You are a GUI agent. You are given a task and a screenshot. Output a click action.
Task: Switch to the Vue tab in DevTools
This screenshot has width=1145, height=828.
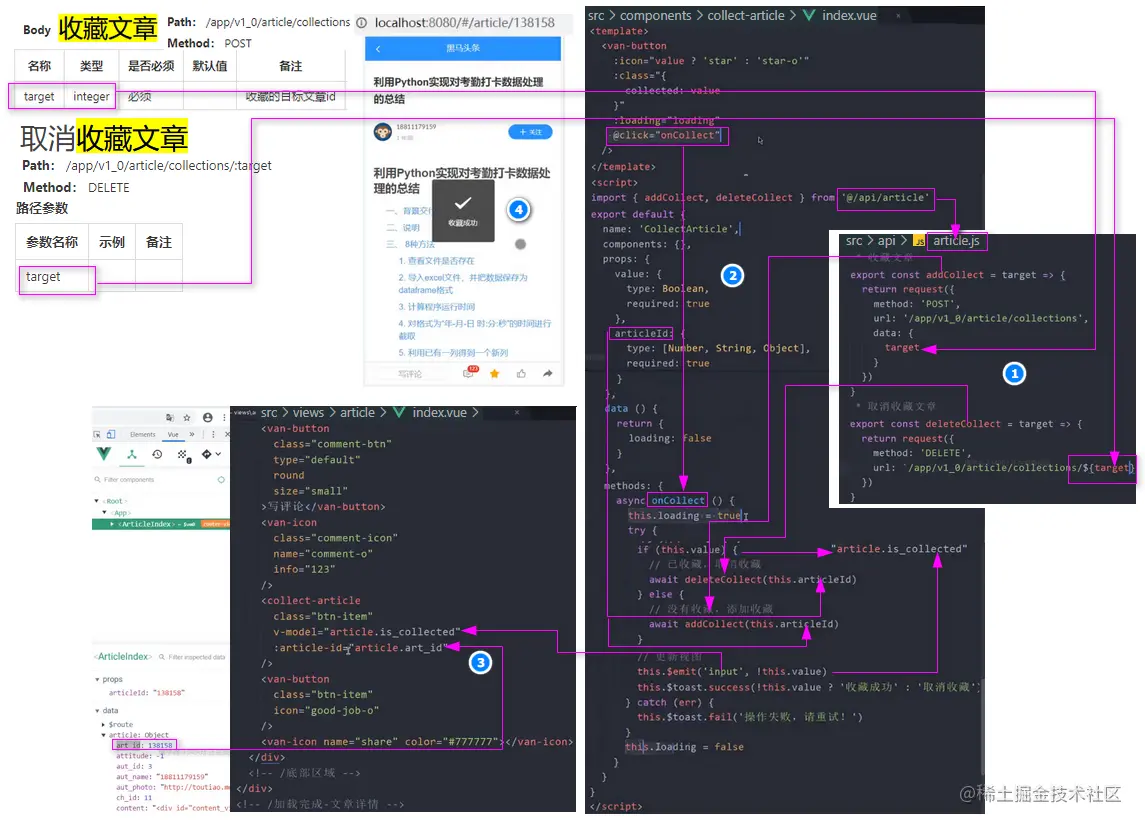coord(173,434)
